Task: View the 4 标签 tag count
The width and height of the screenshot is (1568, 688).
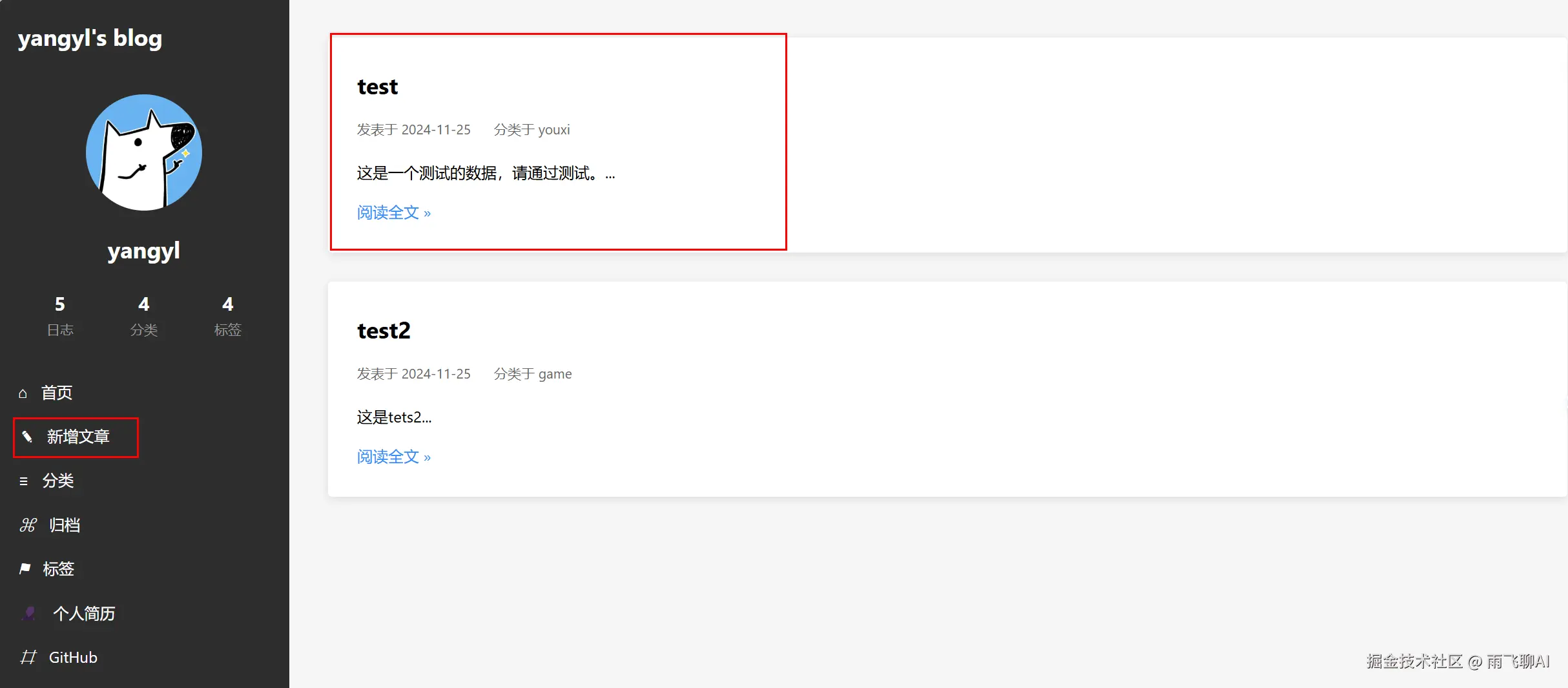Action: tap(228, 316)
